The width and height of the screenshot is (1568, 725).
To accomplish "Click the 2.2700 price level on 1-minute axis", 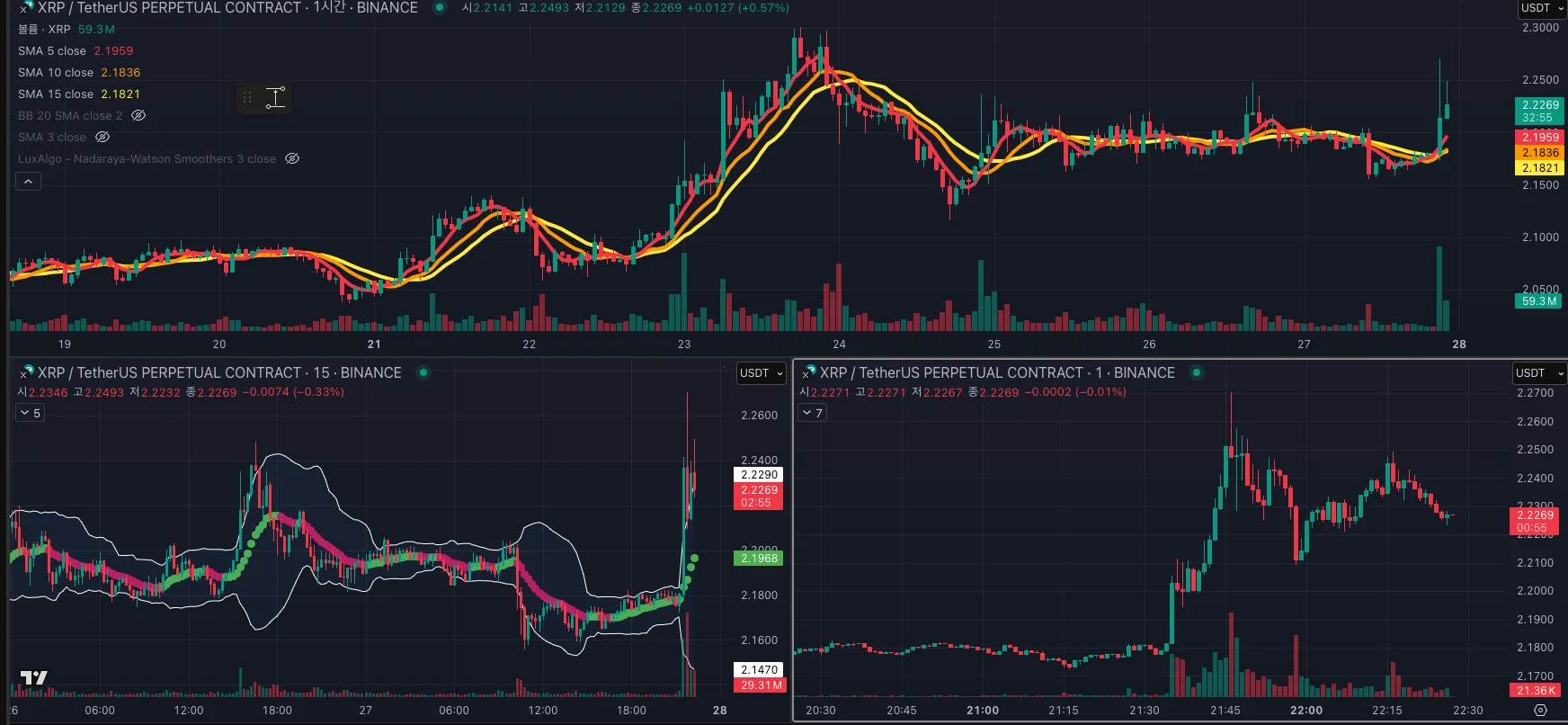I will (x=1535, y=393).
